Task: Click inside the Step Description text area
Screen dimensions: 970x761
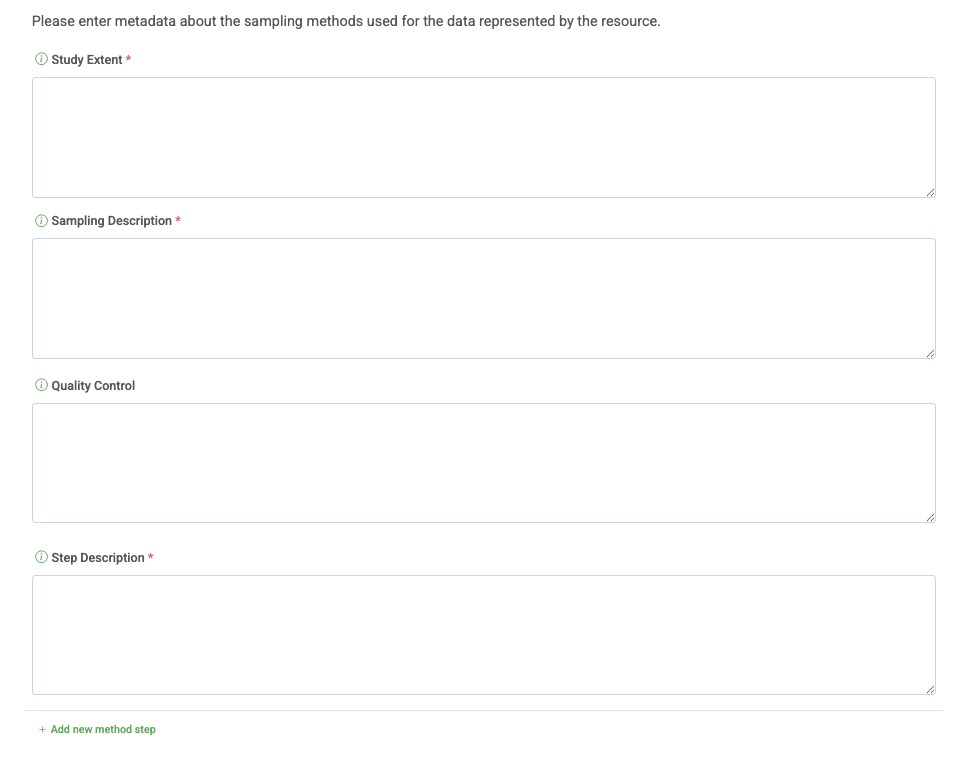Action: point(484,634)
